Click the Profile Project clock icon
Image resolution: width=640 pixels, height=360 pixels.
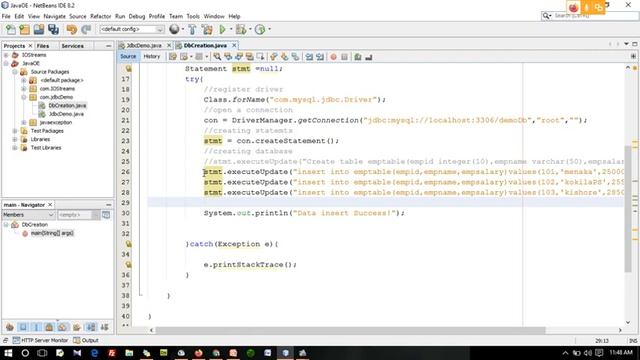click(x=260, y=29)
